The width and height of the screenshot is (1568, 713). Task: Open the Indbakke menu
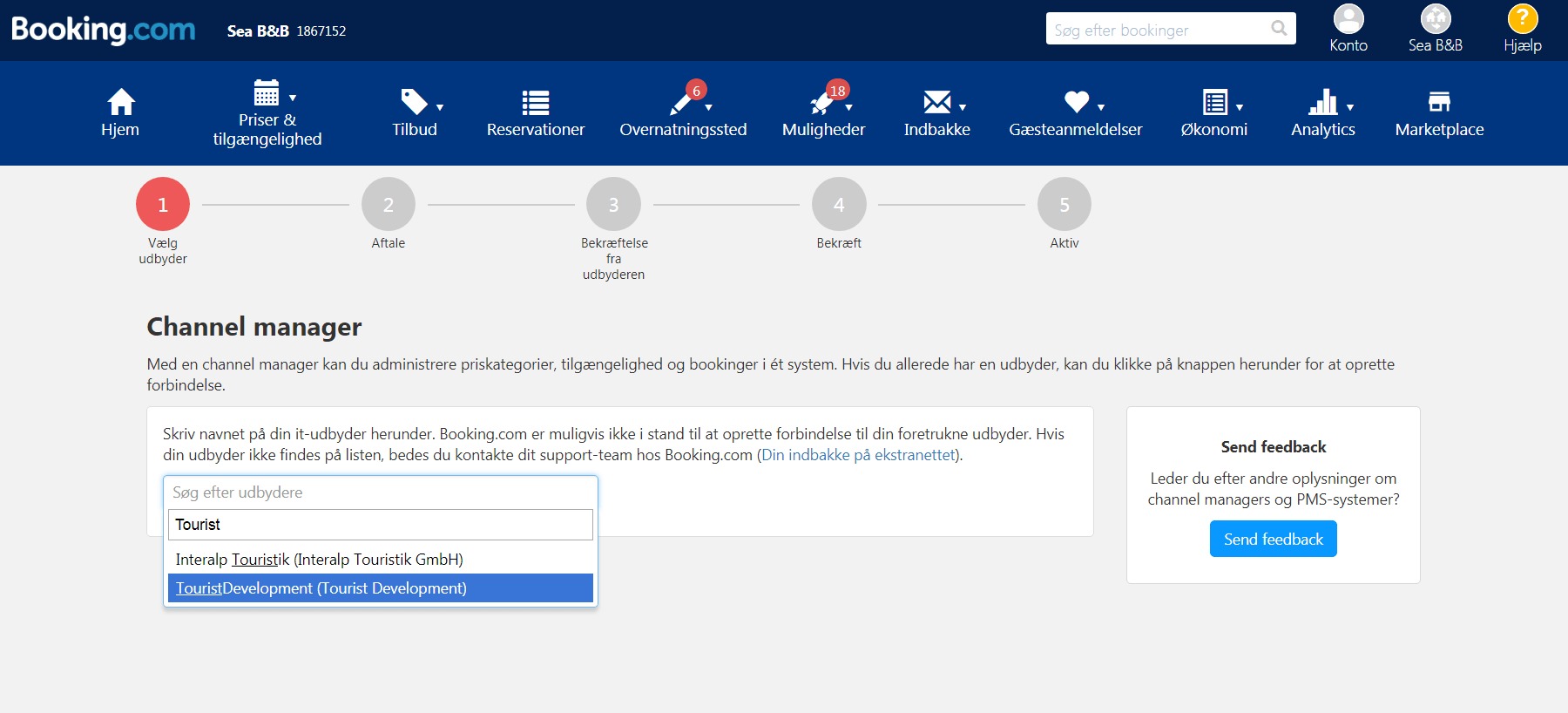coord(936,113)
